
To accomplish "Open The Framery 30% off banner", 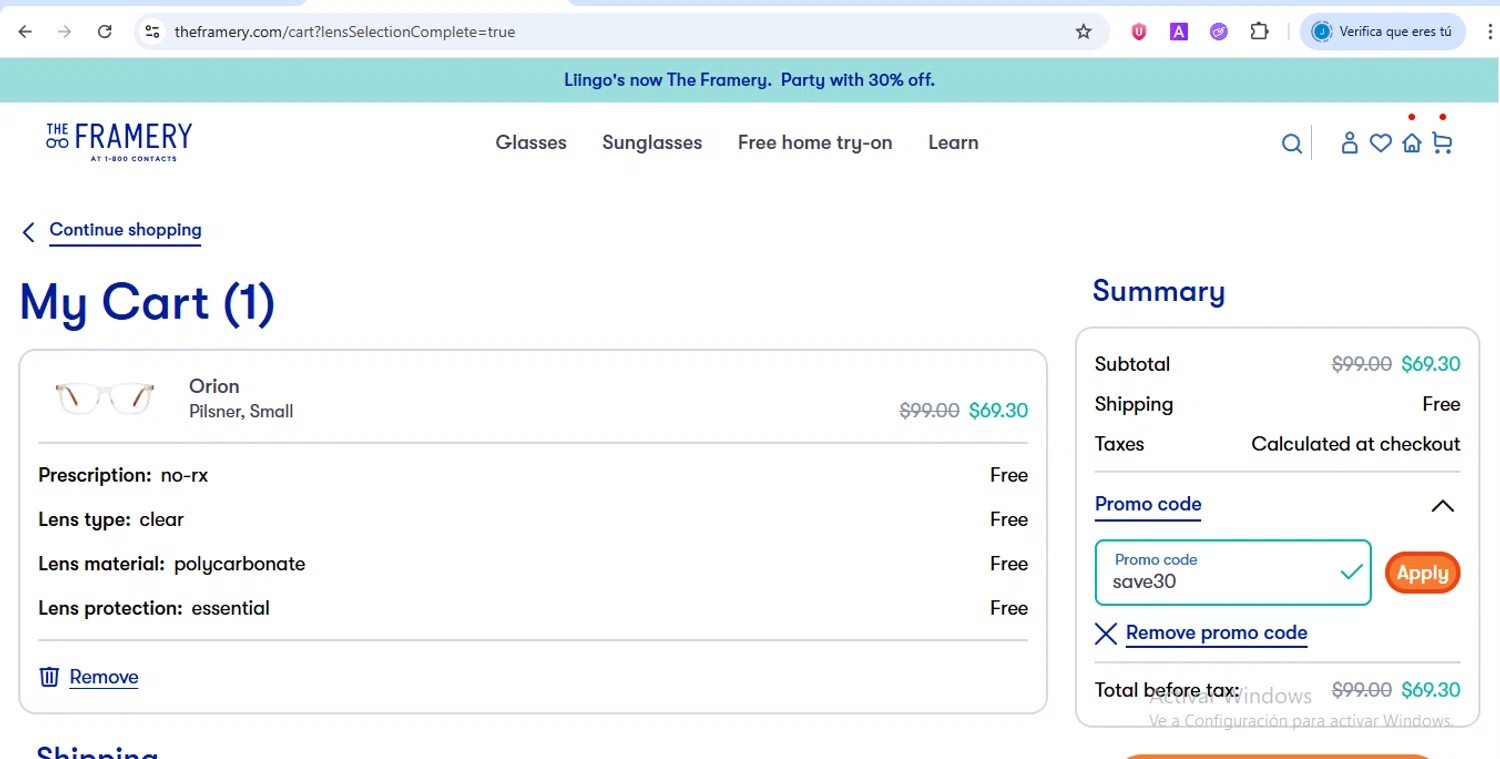I will pos(750,80).
